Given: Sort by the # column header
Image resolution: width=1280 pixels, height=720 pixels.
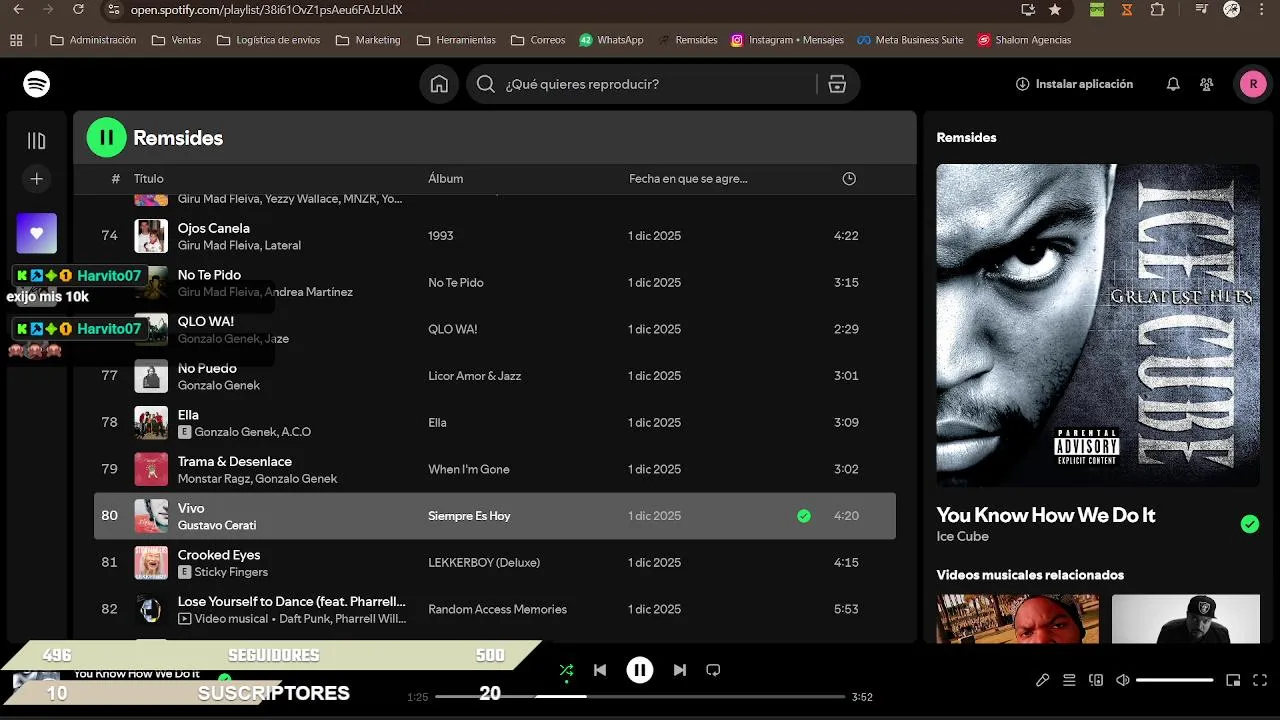Looking at the screenshot, I should pos(115,179).
